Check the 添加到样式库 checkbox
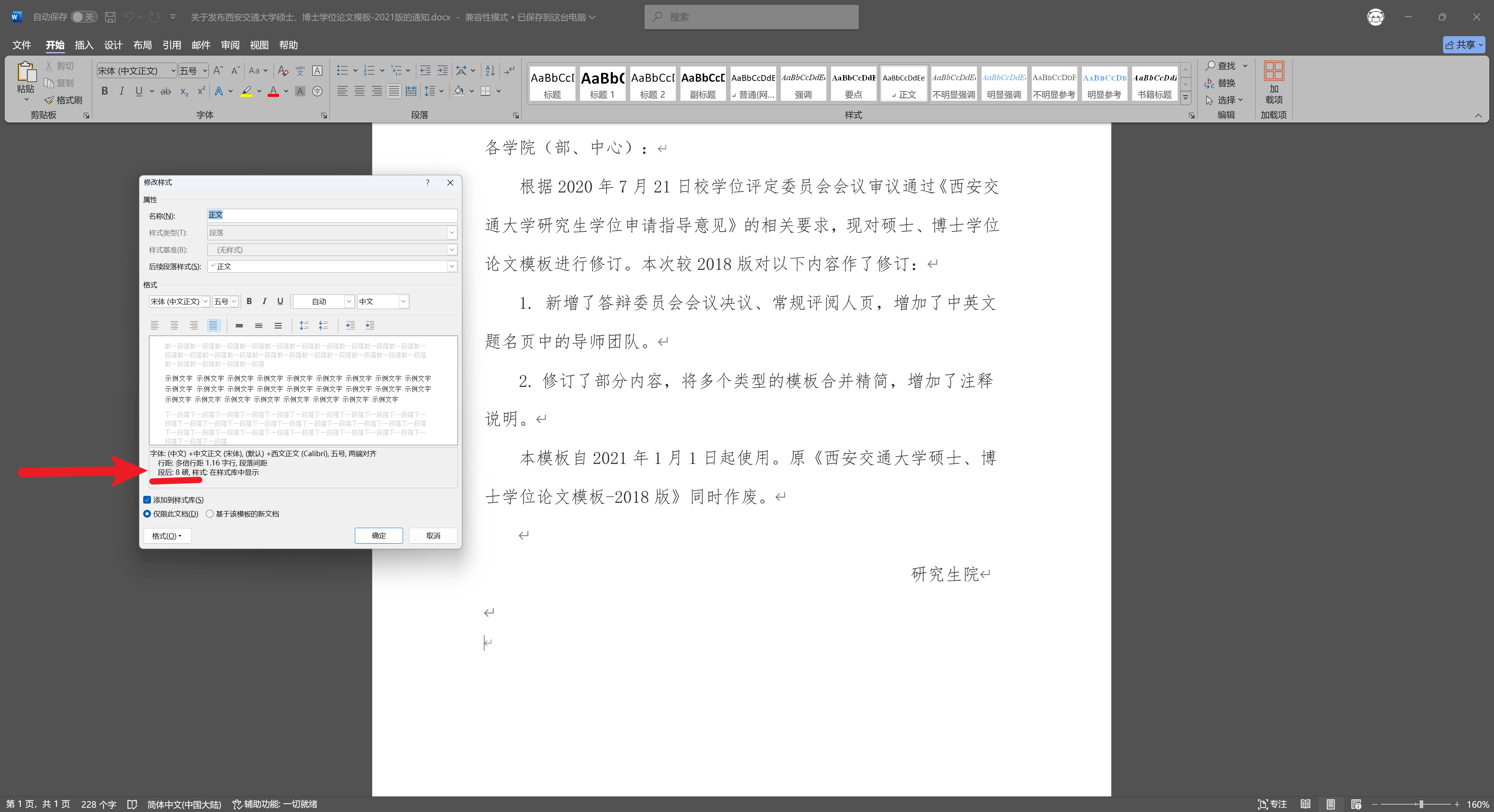 (147, 499)
